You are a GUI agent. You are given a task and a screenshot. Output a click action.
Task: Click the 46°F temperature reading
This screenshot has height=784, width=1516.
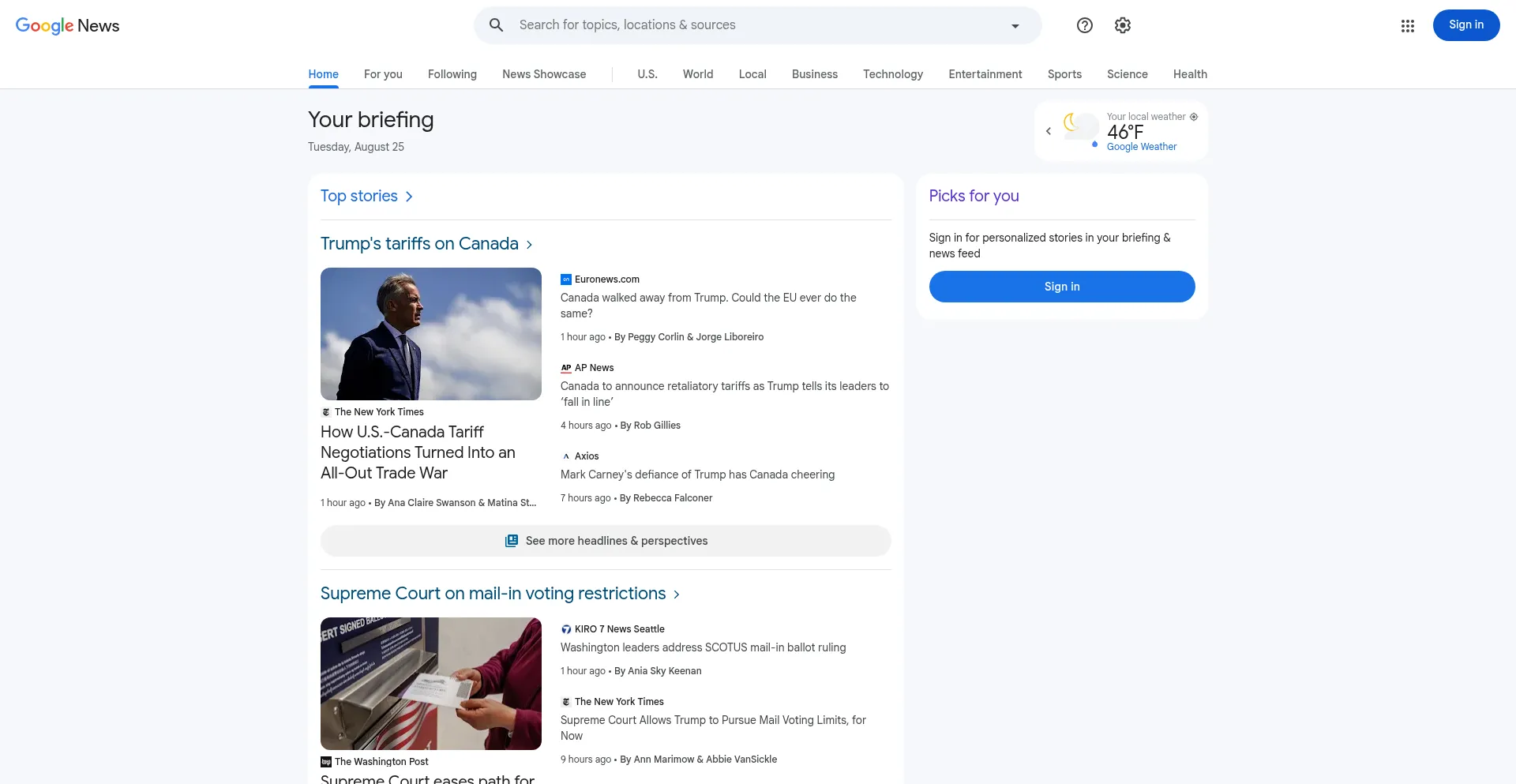tap(1125, 132)
